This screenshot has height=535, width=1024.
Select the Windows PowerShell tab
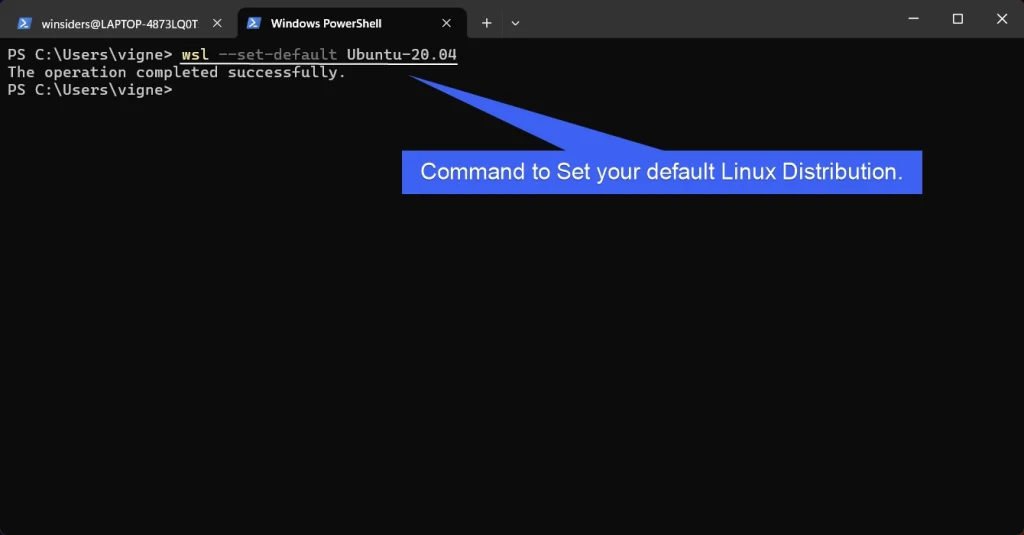351,24
